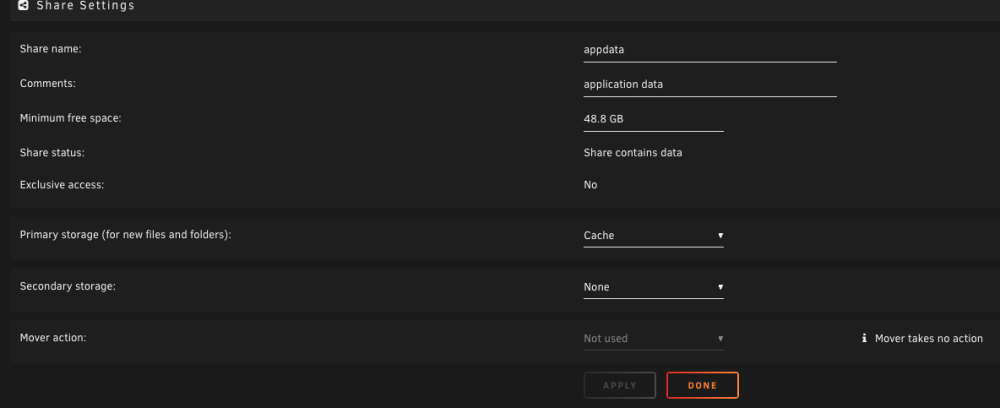1000x408 pixels.
Task: Click the Share Settings header icon
Action: (x=24, y=6)
